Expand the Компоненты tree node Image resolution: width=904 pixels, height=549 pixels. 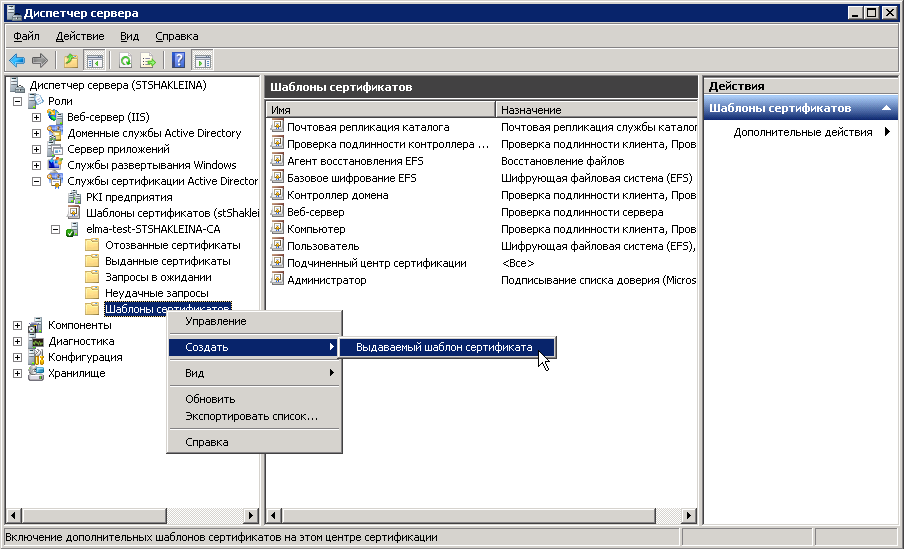click(x=18, y=325)
